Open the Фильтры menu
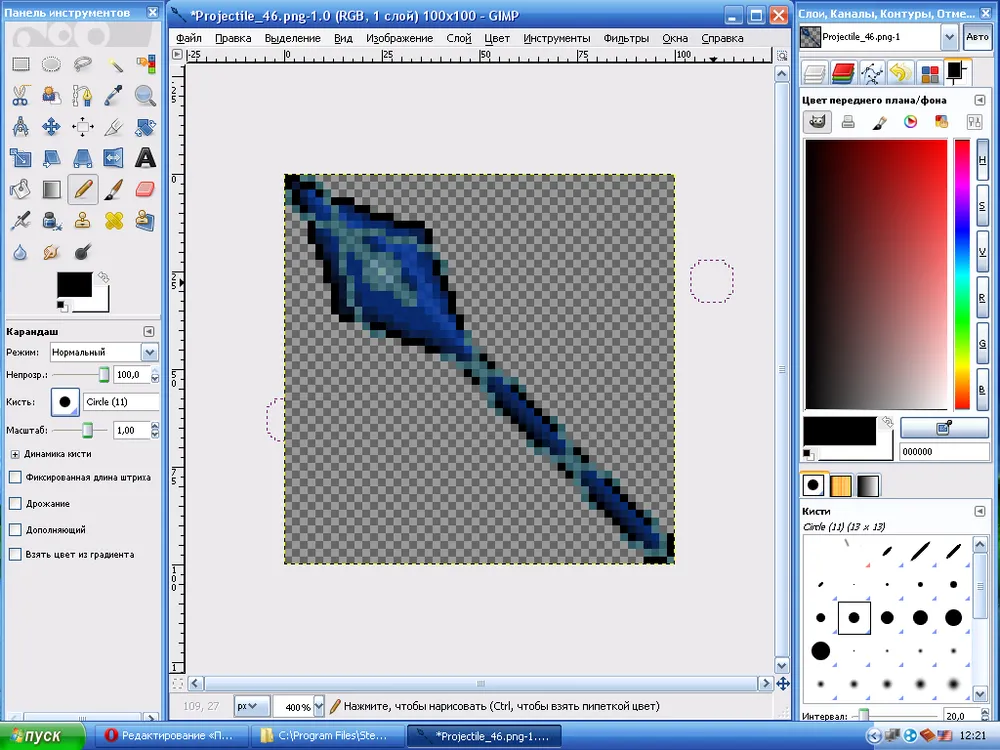Image resolution: width=1000 pixels, height=750 pixels. 626,38
